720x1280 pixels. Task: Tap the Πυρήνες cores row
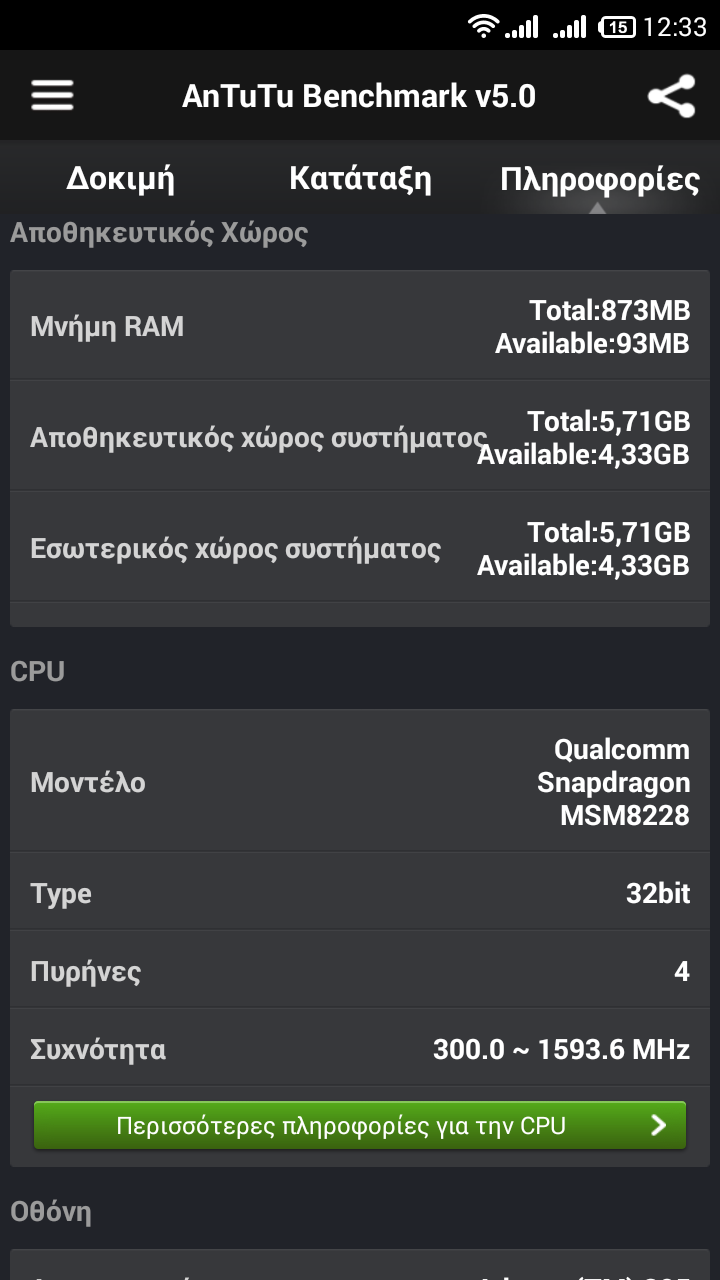(x=360, y=971)
